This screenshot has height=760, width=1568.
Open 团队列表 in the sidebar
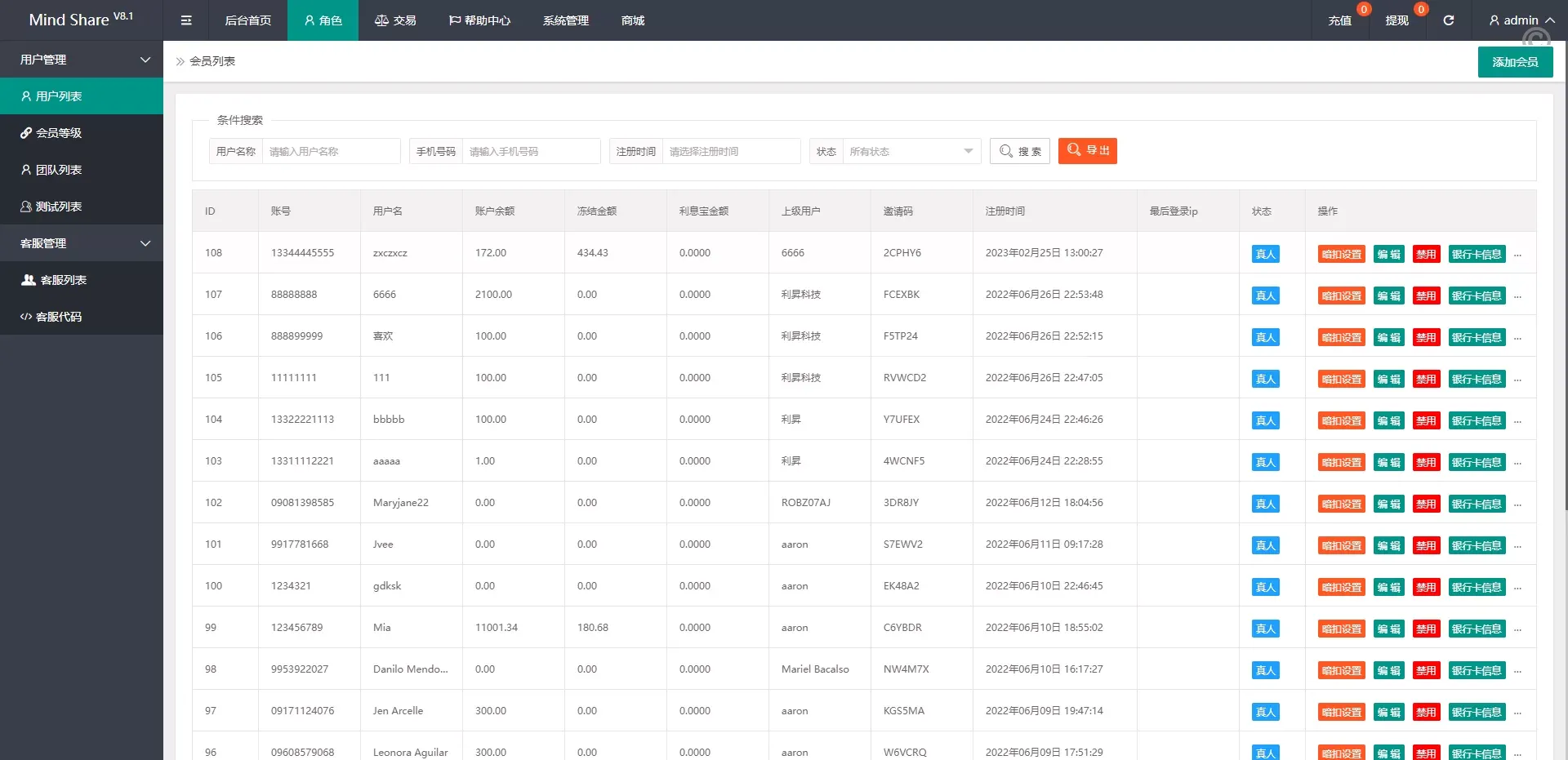pyautogui.click(x=58, y=170)
